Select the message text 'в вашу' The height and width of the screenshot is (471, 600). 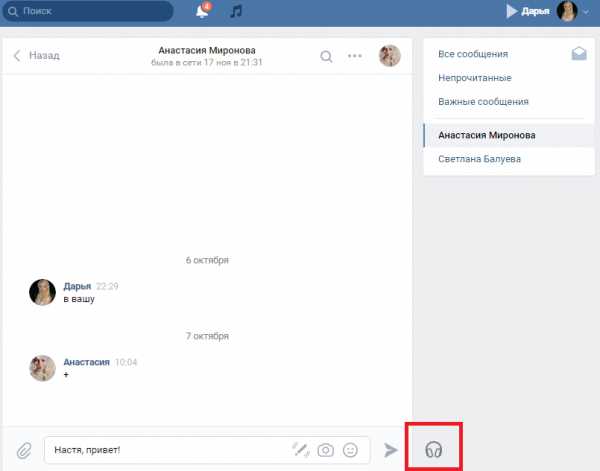pos(79,299)
